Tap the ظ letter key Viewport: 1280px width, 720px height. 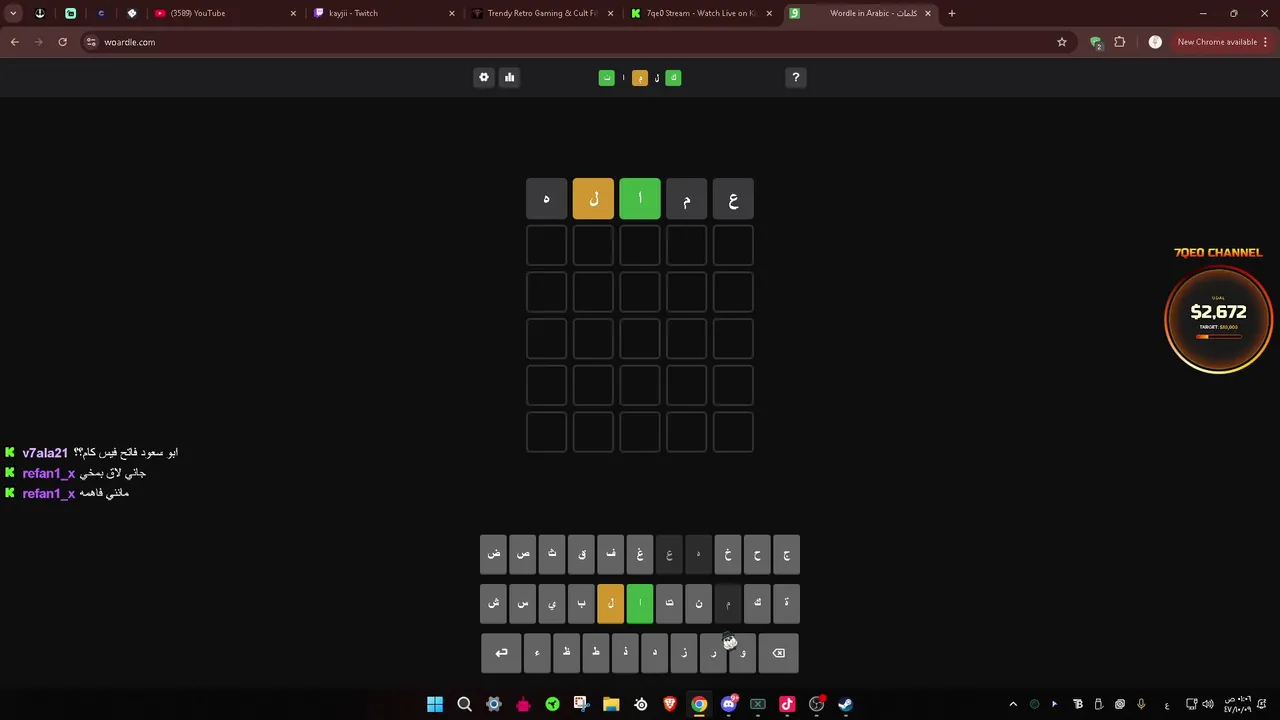566,653
